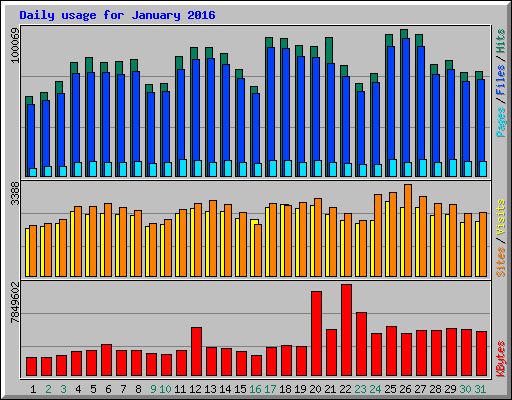Click day 26 on the date axis
Viewport: 512px width, 400px height.
[x=405, y=389]
